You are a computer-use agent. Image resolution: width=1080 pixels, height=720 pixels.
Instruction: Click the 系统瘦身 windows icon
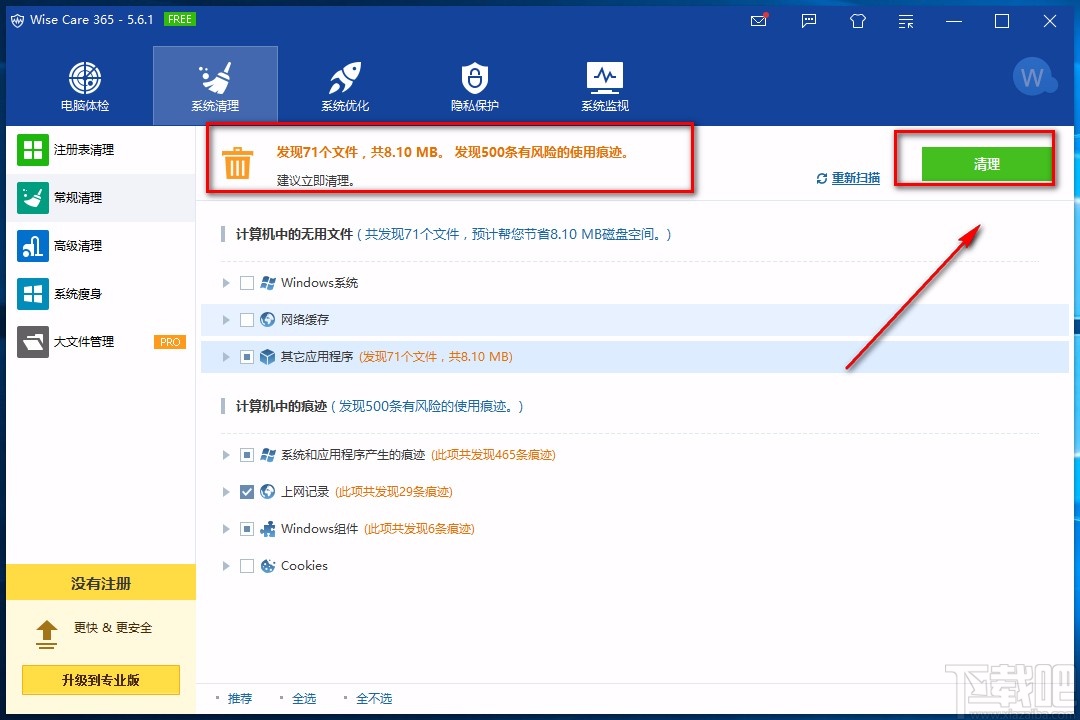pos(32,294)
